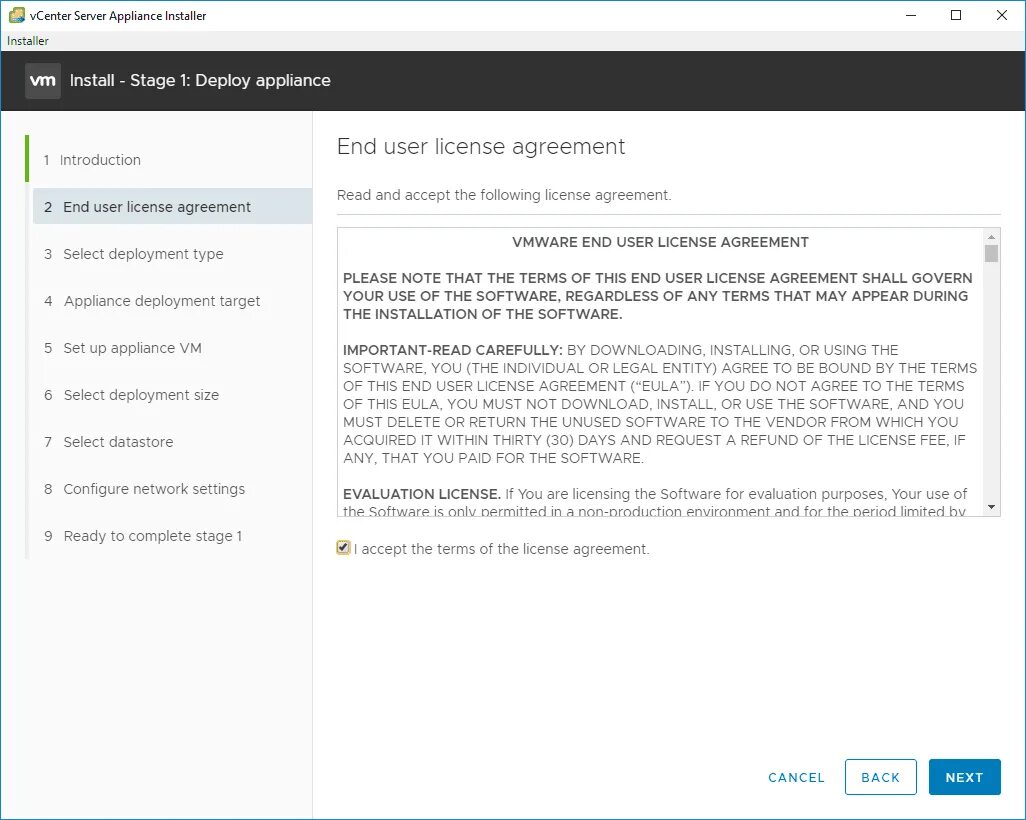Click the vCenter installer title bar icon
1026x820 pixels.
click(x=16, y=15)
